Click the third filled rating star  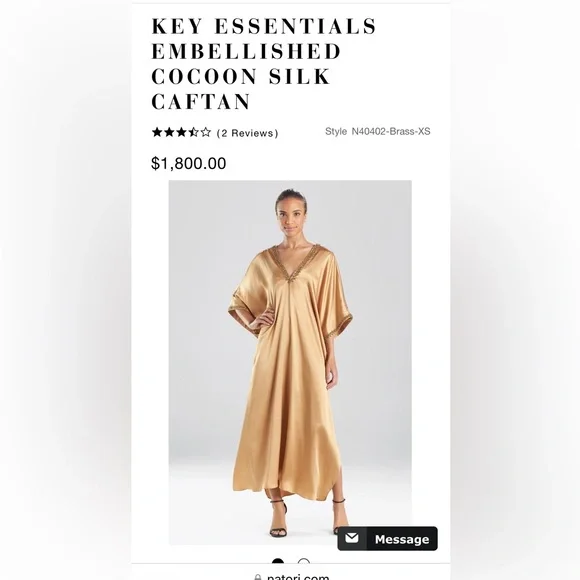point(181,132)
